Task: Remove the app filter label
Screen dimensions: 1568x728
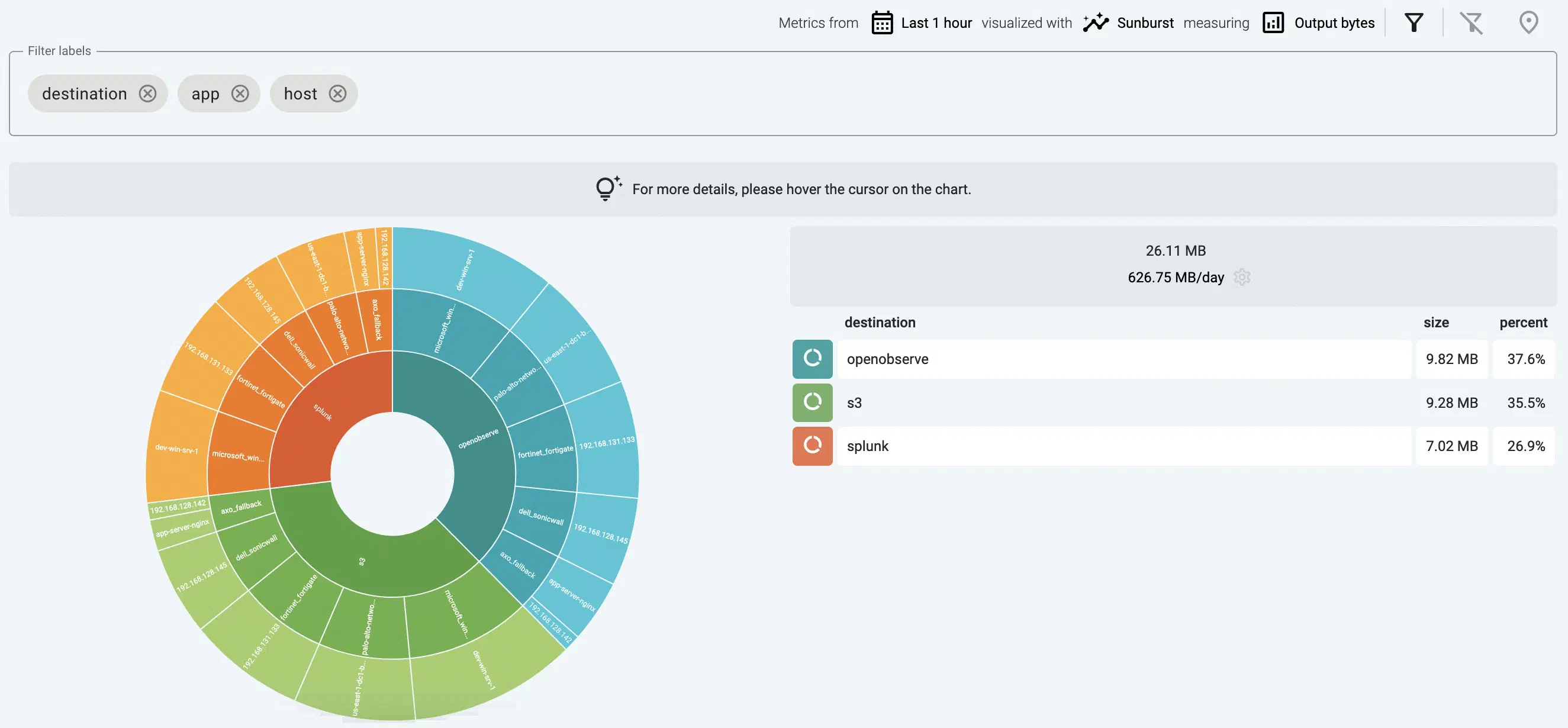Action: pos(240,93)
